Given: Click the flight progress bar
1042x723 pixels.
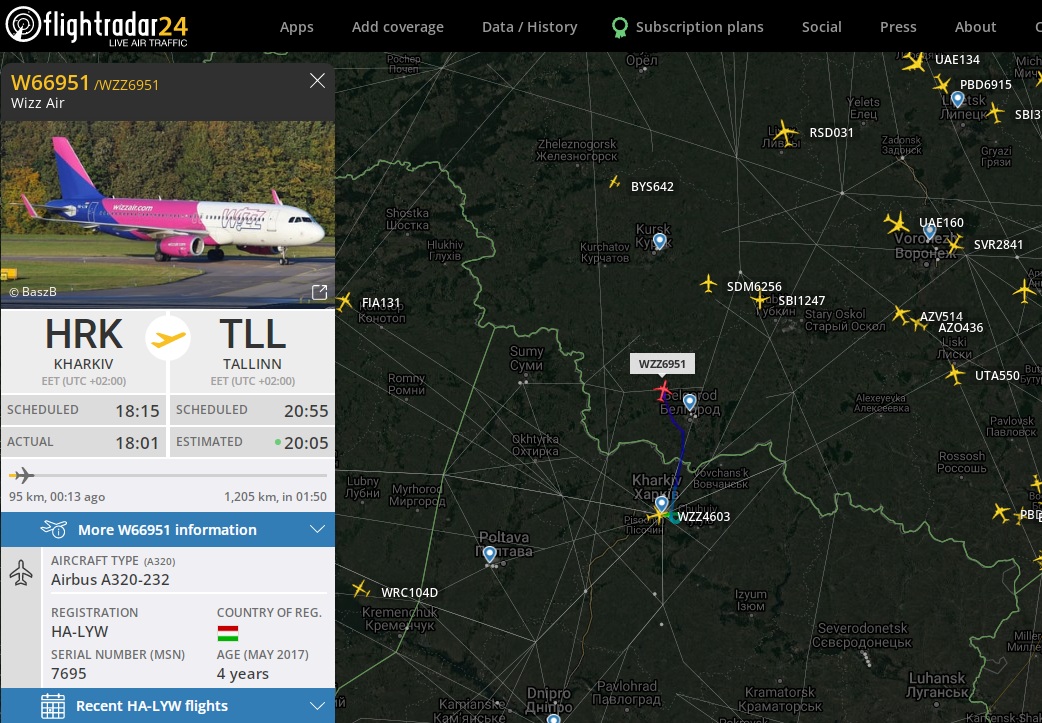Looking at the screenshot, I should (168, 476).
